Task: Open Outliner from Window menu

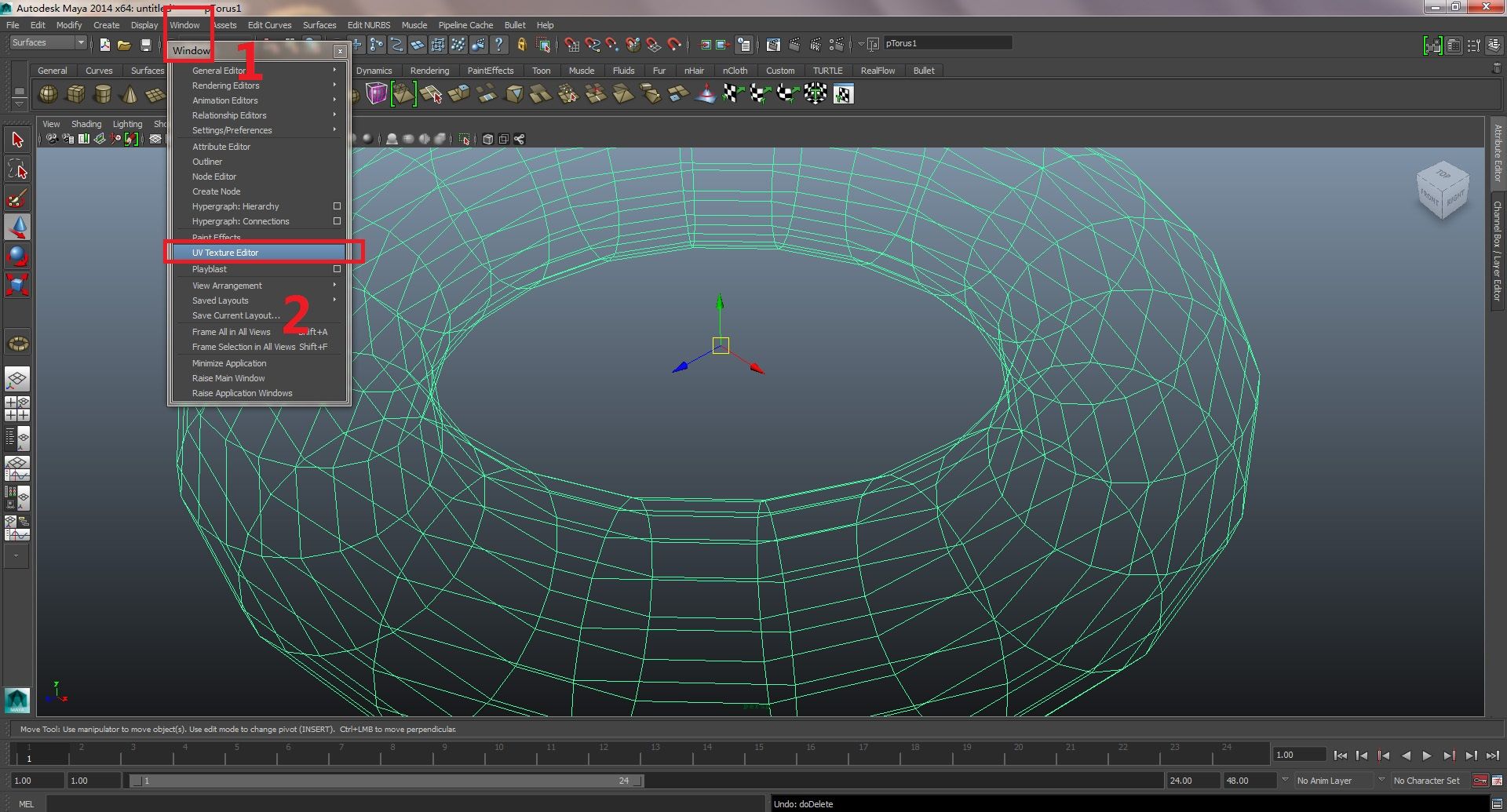Action: (x=261, y=162)
